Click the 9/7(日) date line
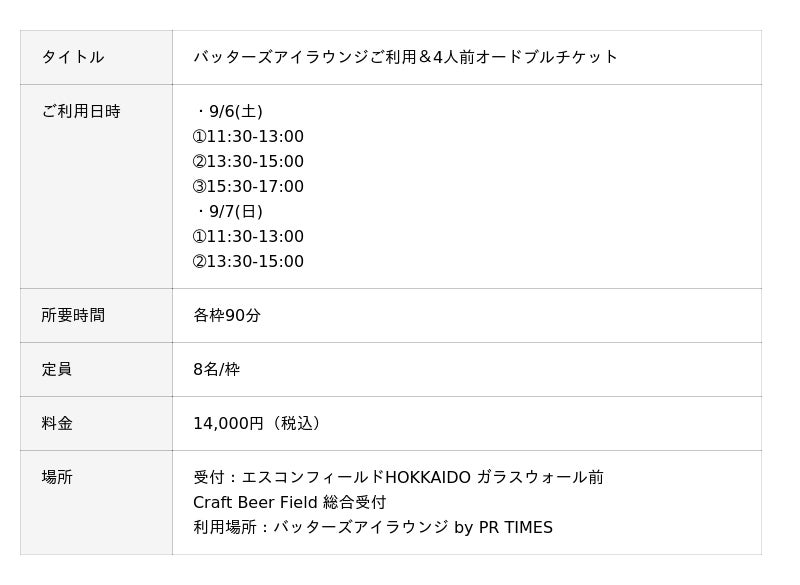Image resolution: width=800 pixels, height=585 pixels. coord(230,211)
